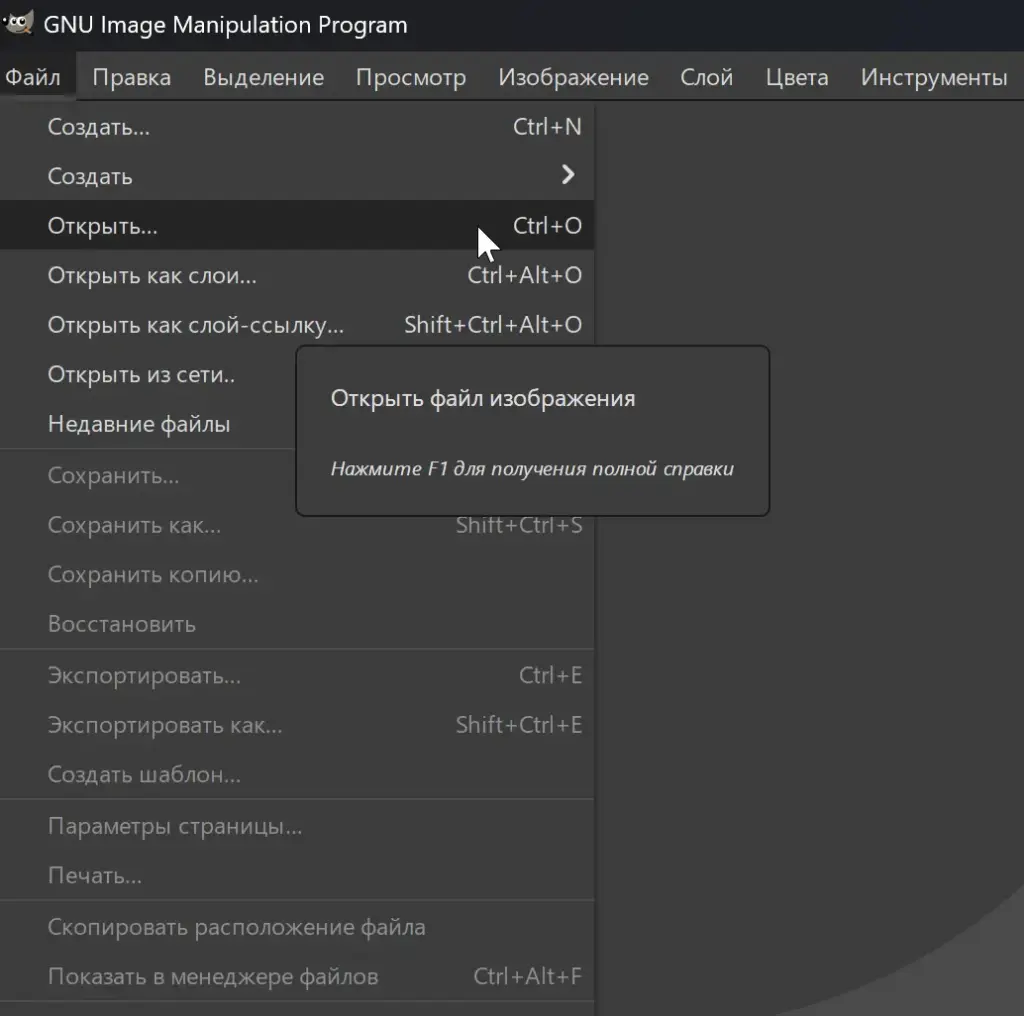Open Параметры страницы...

(x=296, y=826)
